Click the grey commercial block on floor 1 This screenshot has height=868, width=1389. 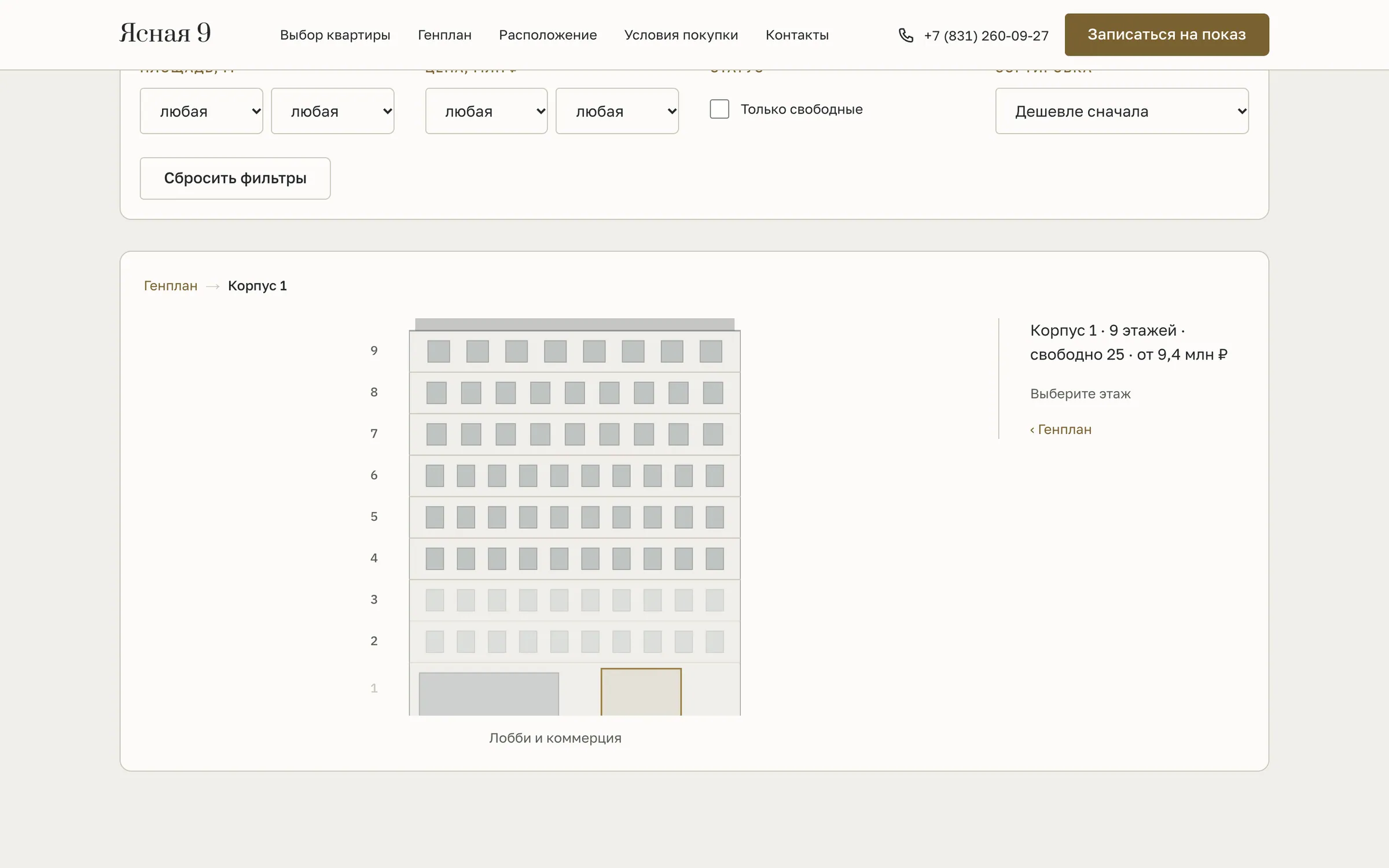point(489,694)
